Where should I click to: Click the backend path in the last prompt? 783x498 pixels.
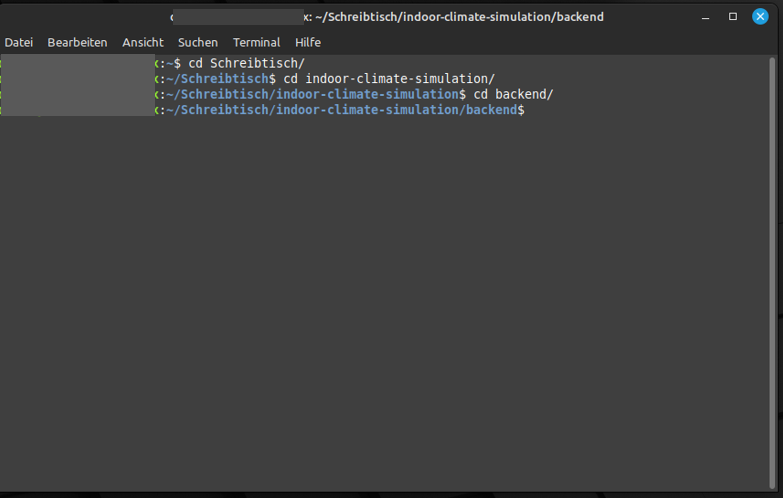point(340,109)
